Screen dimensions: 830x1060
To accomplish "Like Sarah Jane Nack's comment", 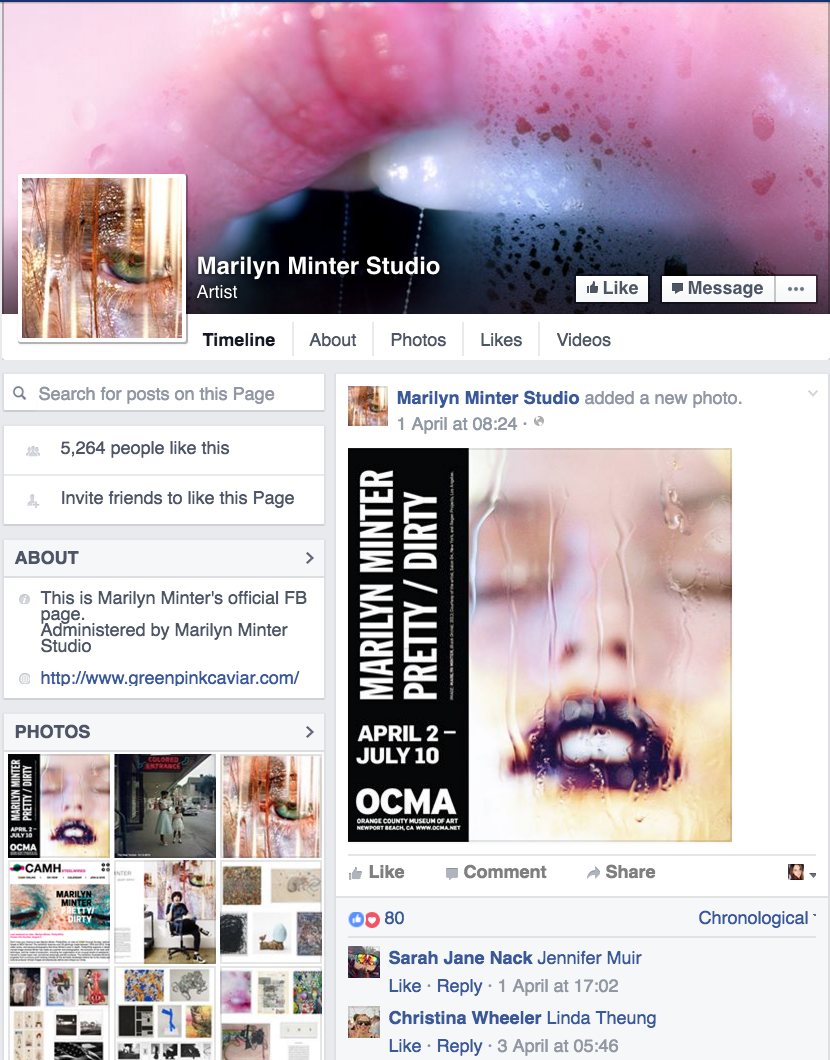I will pyautogui.click(x=405, y=986).
